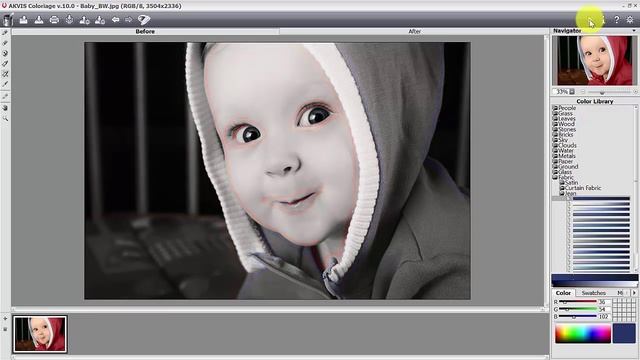Image resolution: width=640 pixels, height=360 pixels.
Task: Open the Swatches tab
Action: click(x=593, y=293)
